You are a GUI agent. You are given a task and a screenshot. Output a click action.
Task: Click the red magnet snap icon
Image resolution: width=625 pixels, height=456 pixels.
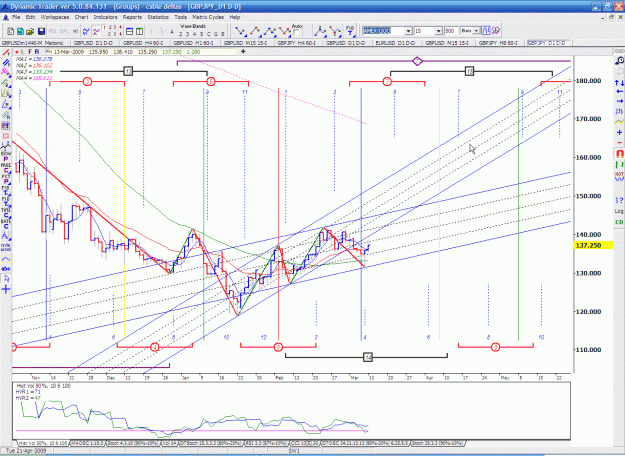(x=619, y=153)
